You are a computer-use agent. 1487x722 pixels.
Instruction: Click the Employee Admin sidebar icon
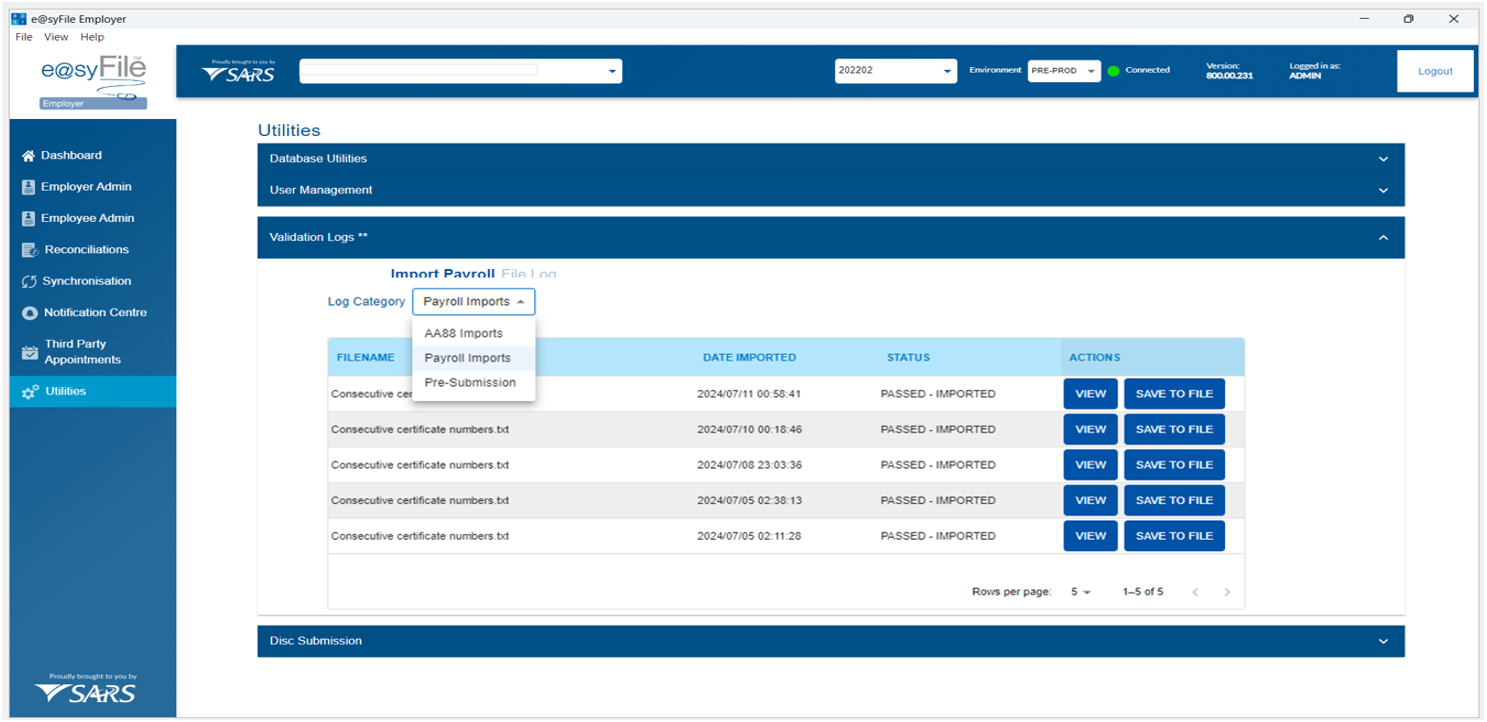(x=28, y=219)
